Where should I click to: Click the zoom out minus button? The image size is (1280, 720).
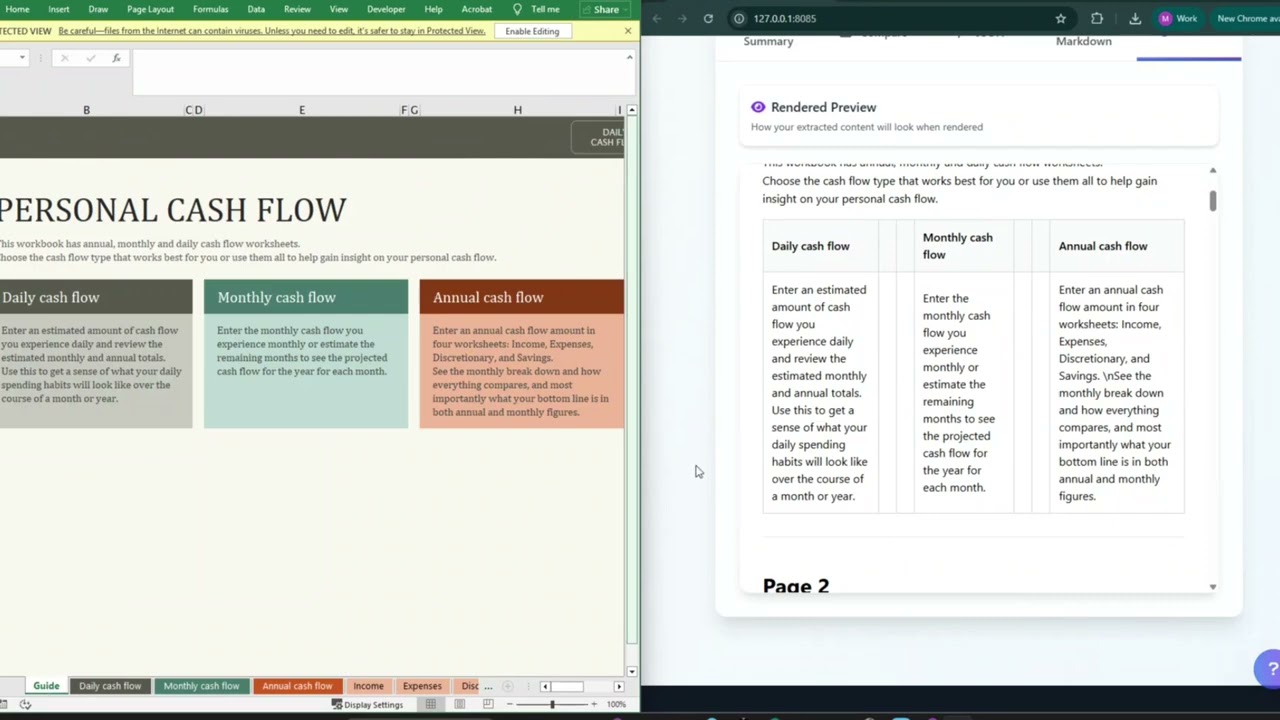pos(508,705)
